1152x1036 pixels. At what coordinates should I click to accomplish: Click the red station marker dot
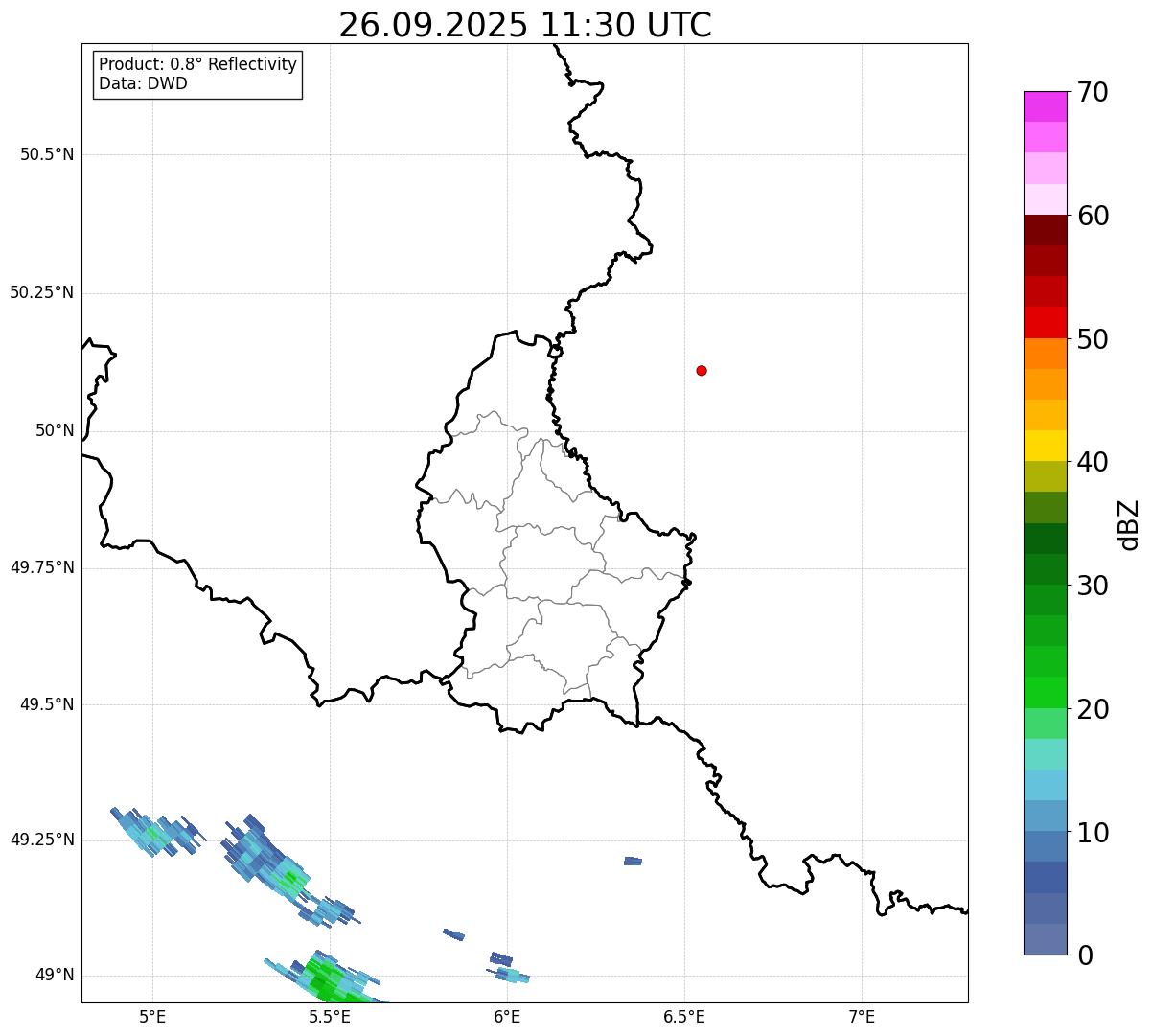coord(702,370)
